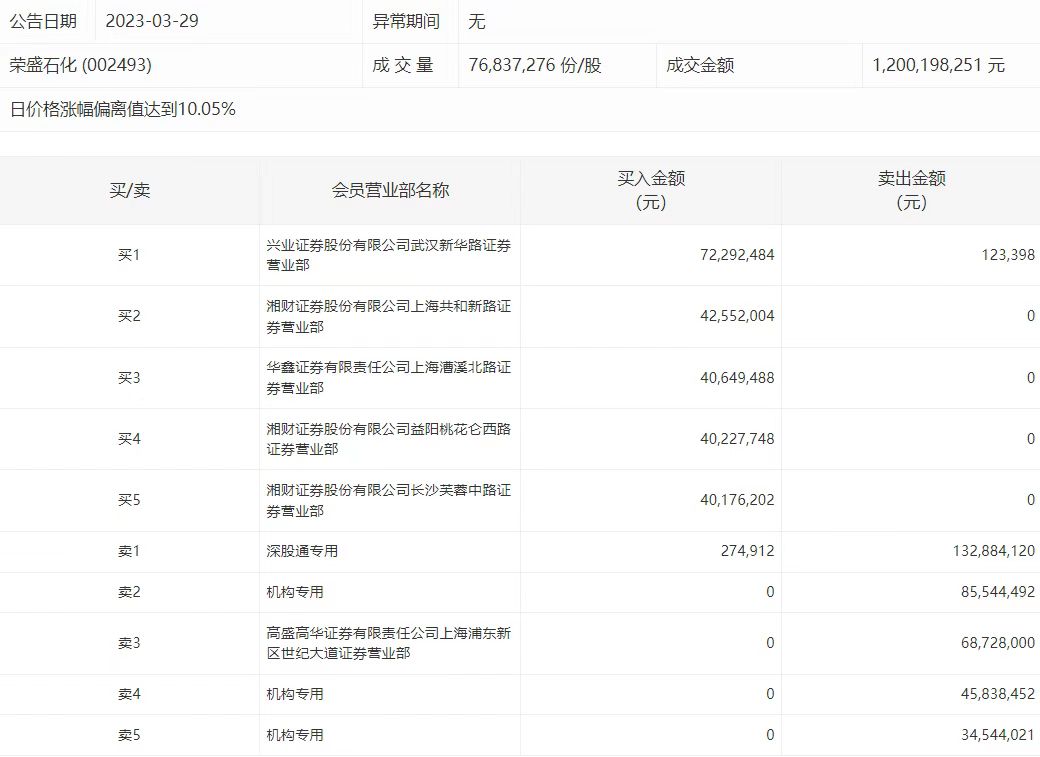Click 湘财证券益阳桃花仑西路证券营业部 broker name
Screen dimensions: 1040x757
pyautogui.click(x=389, y=439)
